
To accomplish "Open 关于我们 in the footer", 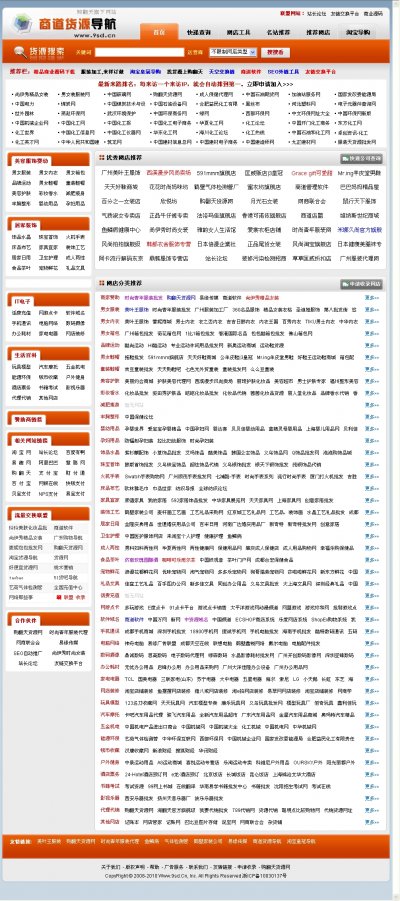I will pyautogui.click(x=110, y=866).
